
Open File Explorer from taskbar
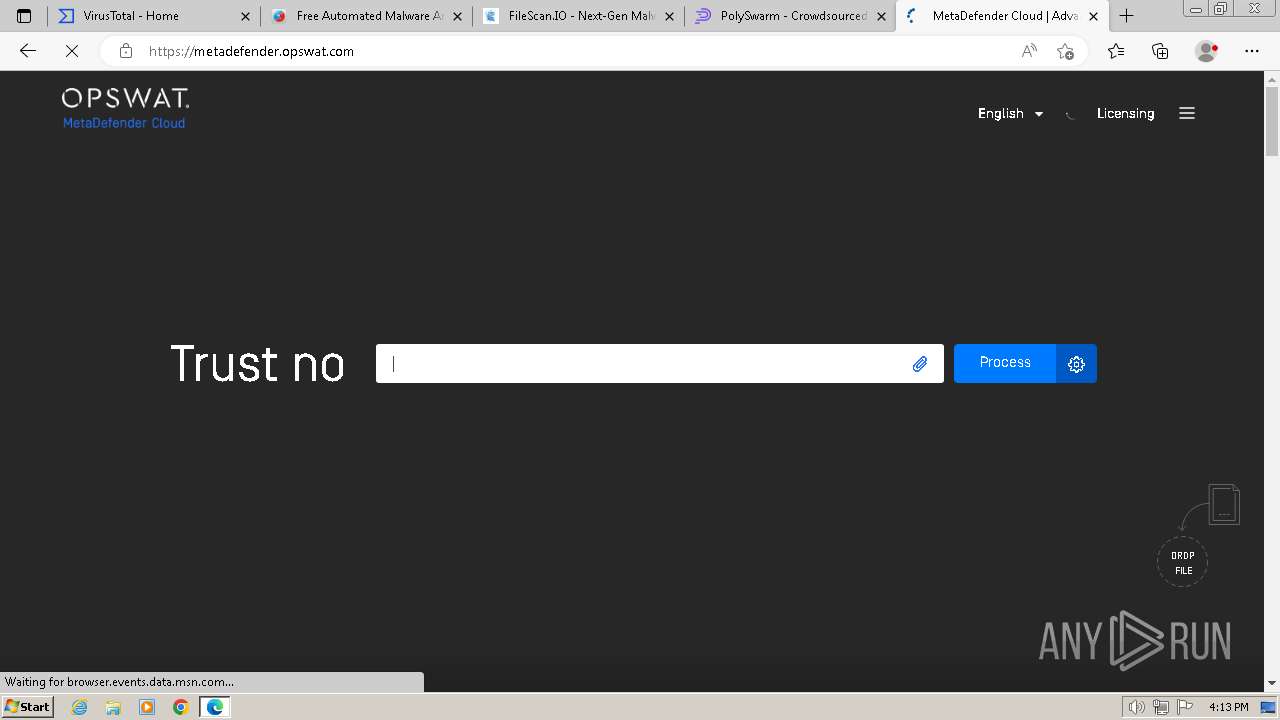click(113, 707)
